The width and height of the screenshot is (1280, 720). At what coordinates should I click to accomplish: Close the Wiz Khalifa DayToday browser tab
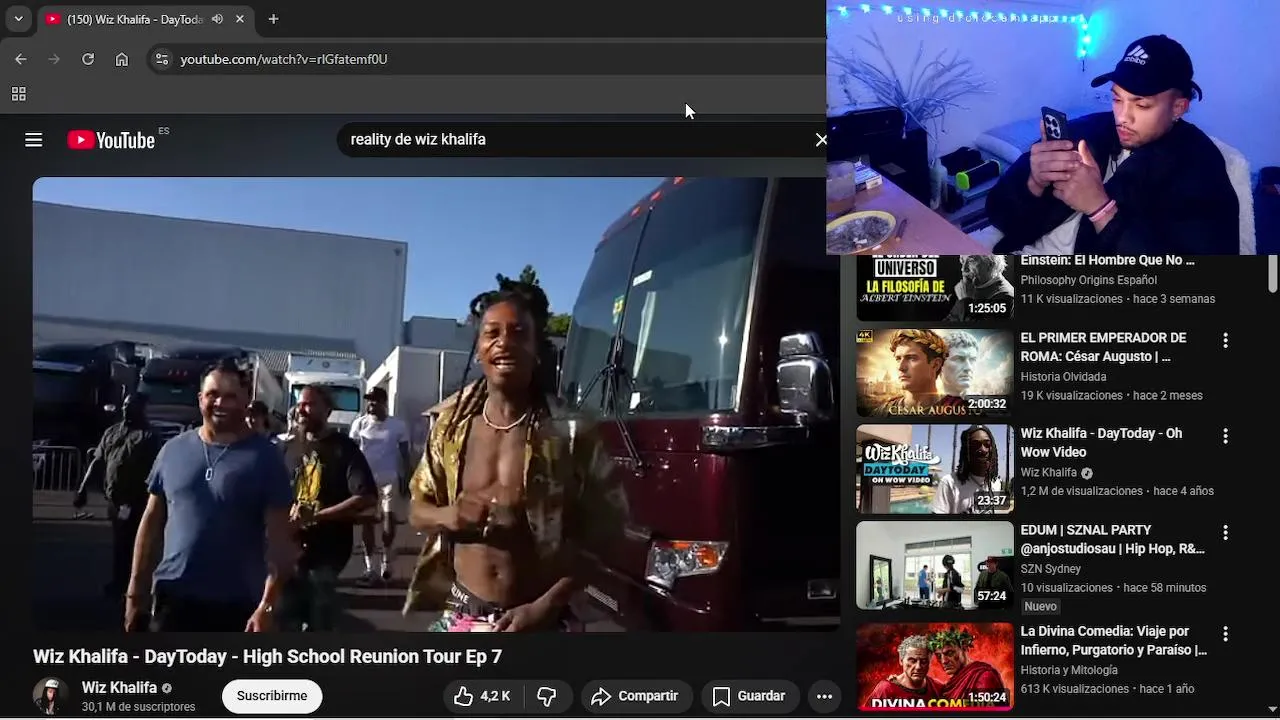click(x=240, y=19)
